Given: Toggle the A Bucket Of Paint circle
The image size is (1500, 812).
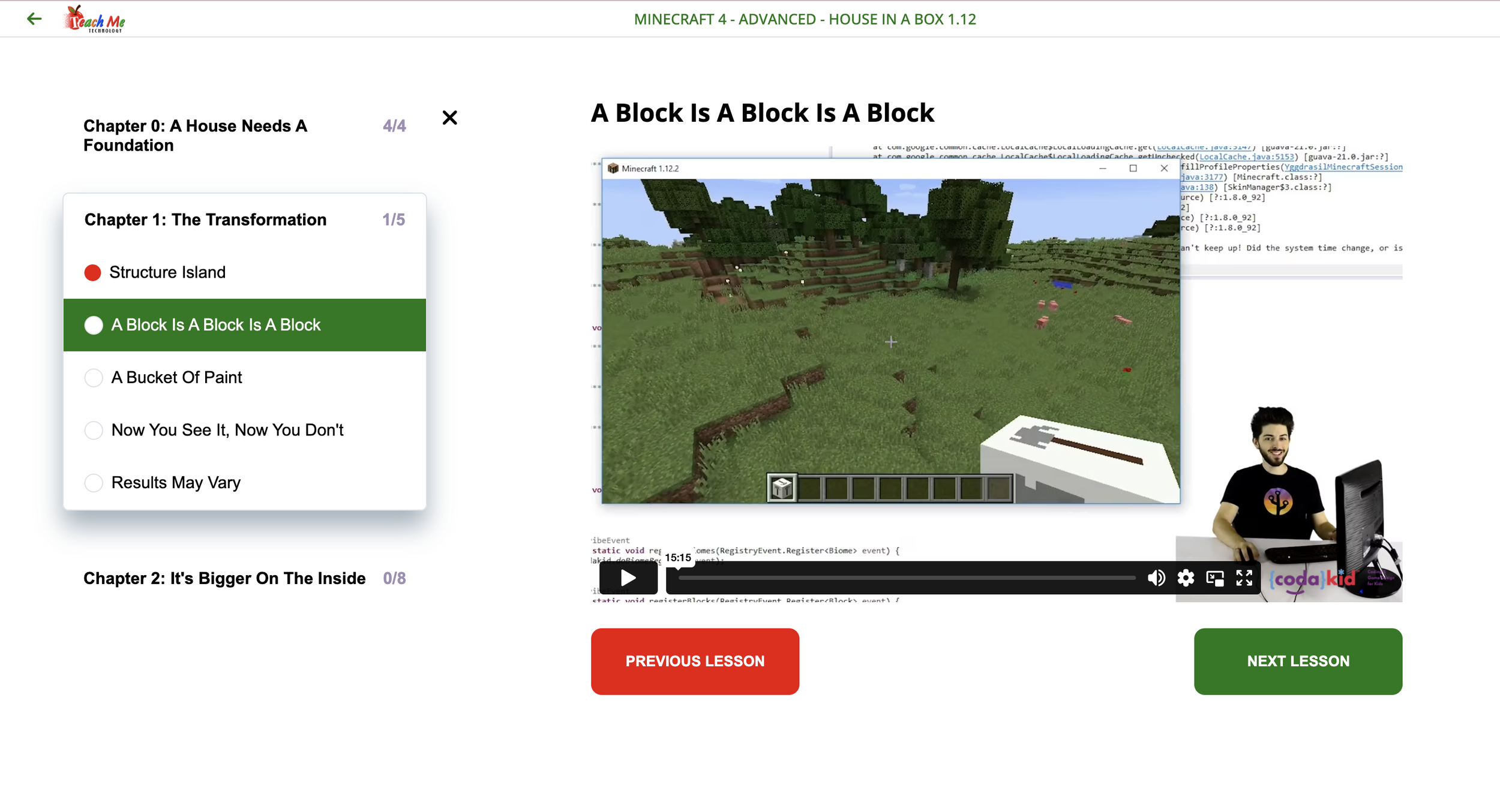Looking at the screenshot, I should click(x=94, y=378).
